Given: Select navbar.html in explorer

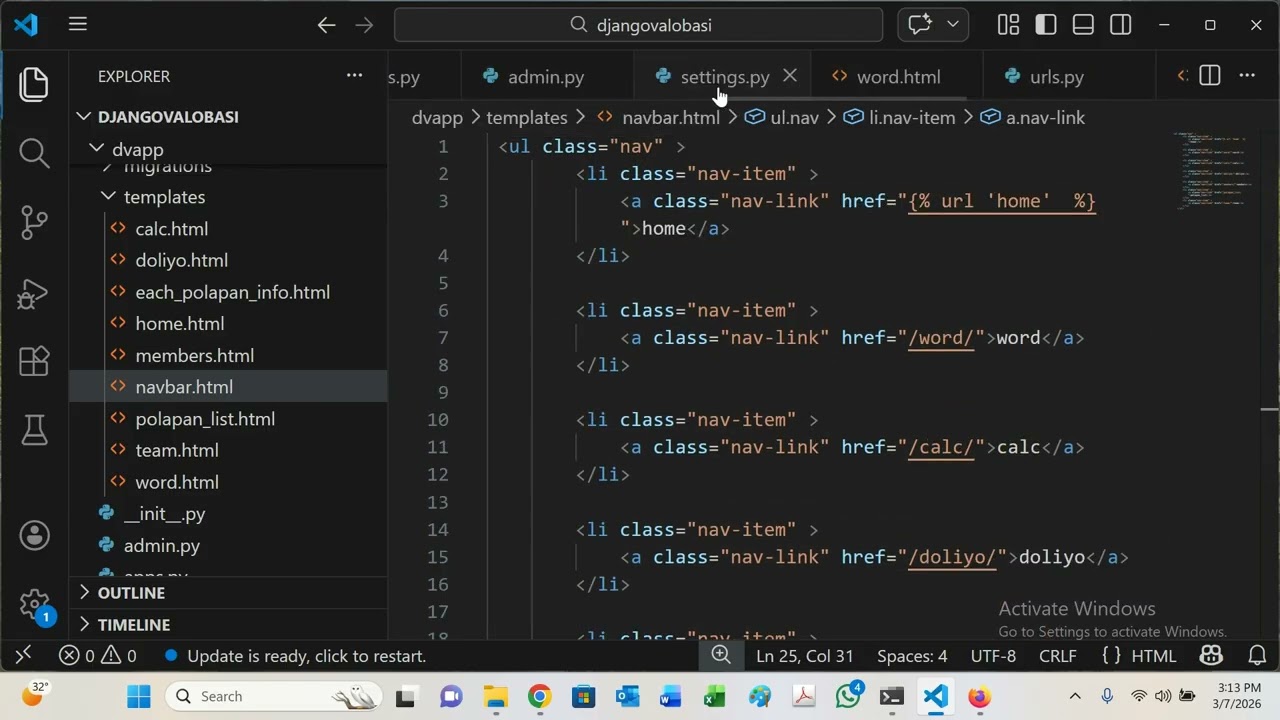Looking at the screenshot, I should tap(228, 387).
